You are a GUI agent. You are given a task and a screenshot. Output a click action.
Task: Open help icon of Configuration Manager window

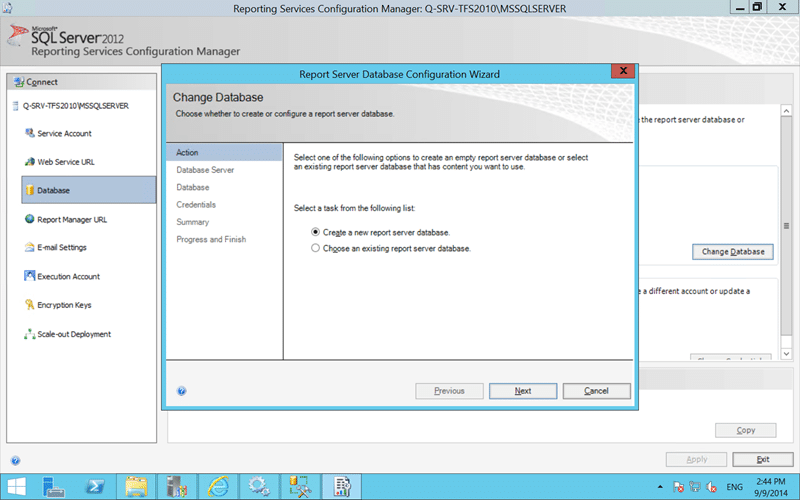tap(15, 461)
